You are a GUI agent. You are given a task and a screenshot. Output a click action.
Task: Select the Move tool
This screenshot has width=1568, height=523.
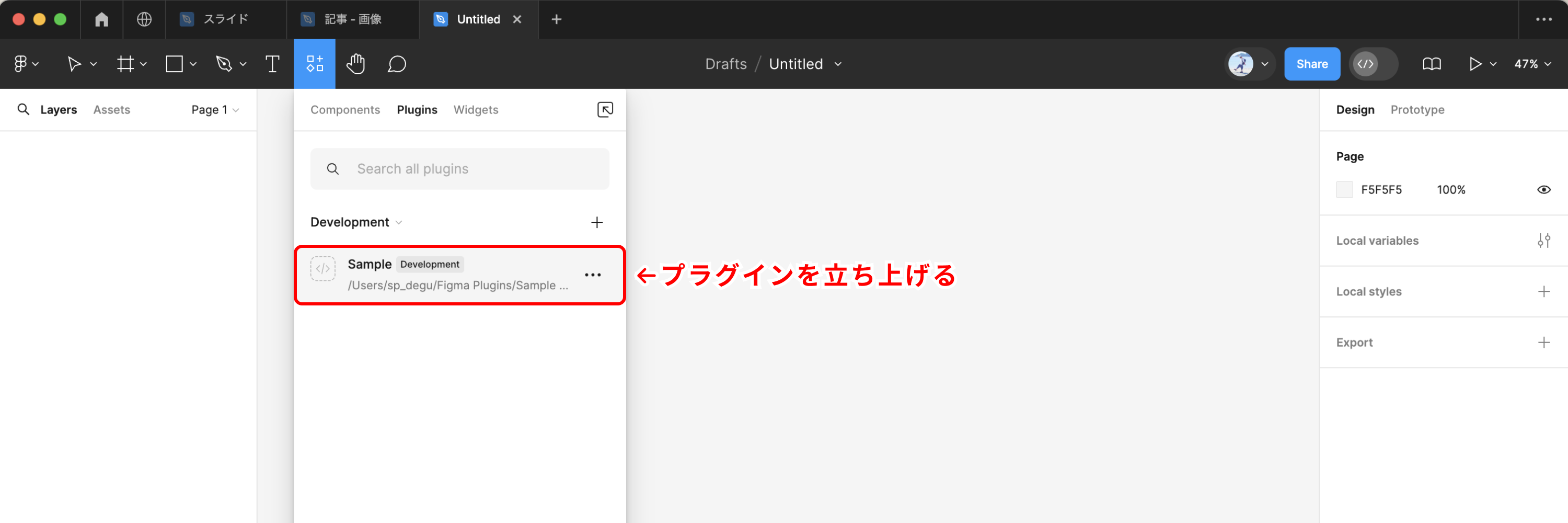coord(74,63)
